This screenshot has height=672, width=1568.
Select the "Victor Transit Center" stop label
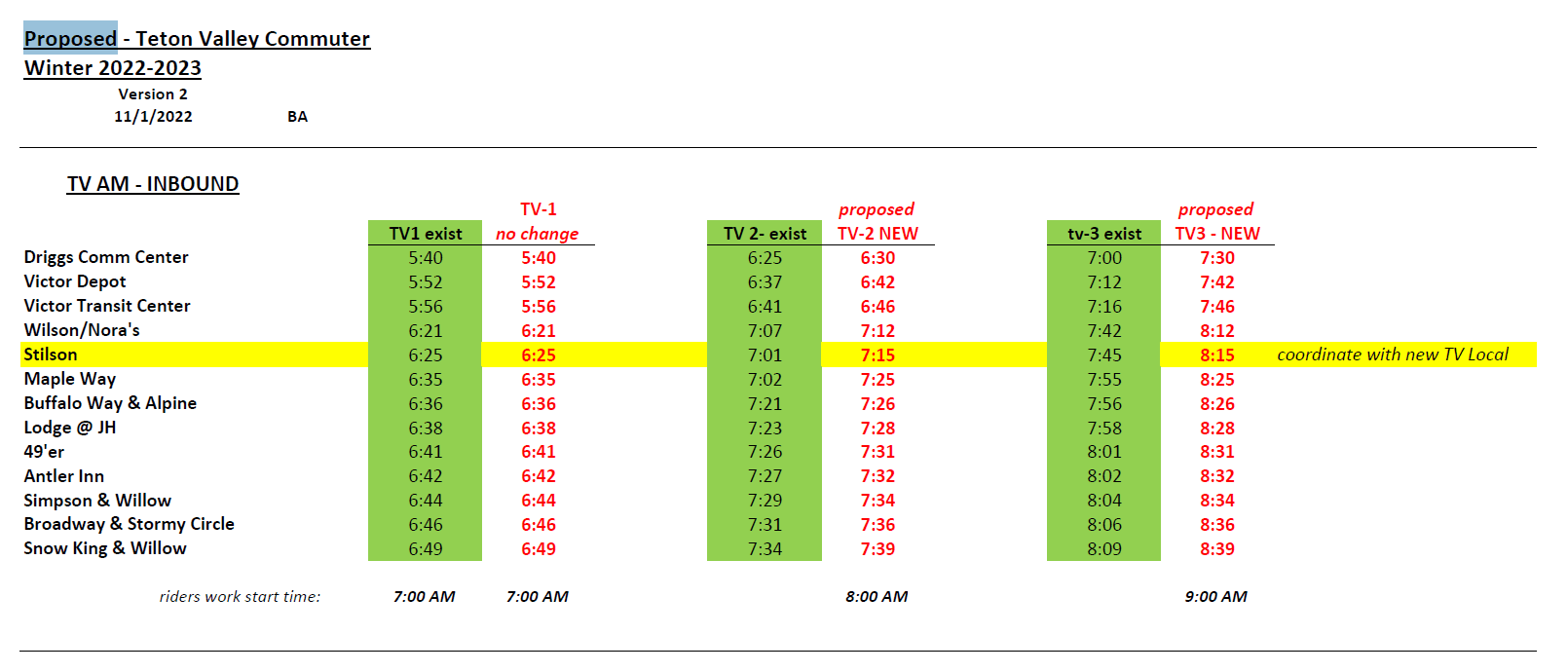pyautogui.click(x=107, y=306)
